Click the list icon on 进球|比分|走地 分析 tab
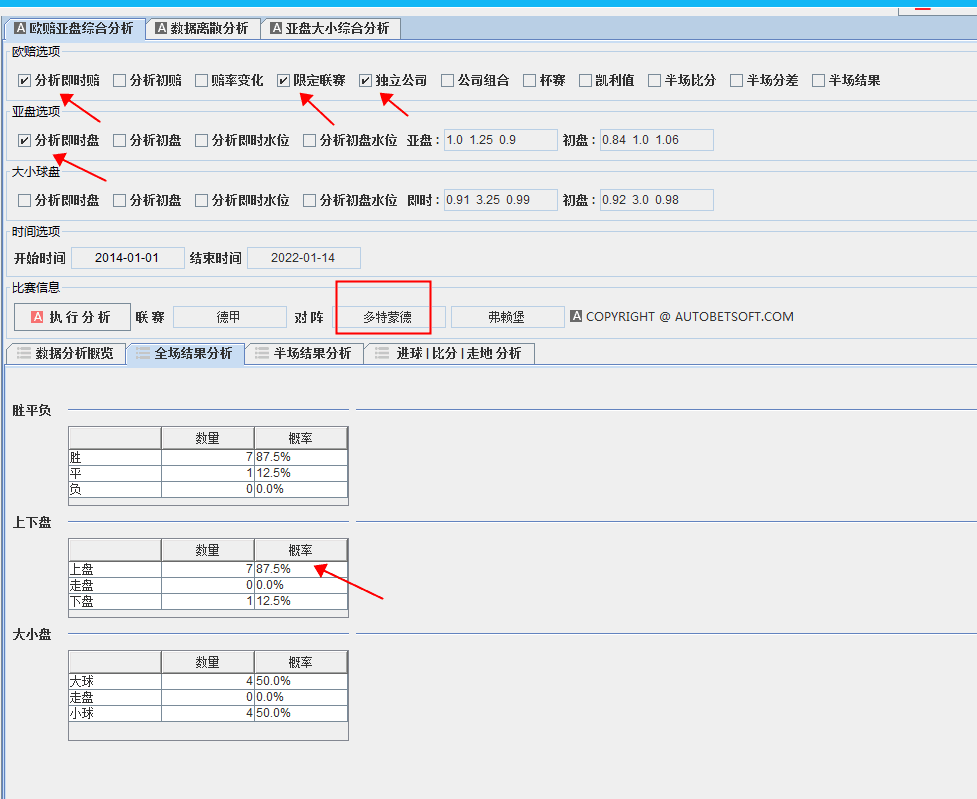Screen dimensions: 977x799 [383, 353]
